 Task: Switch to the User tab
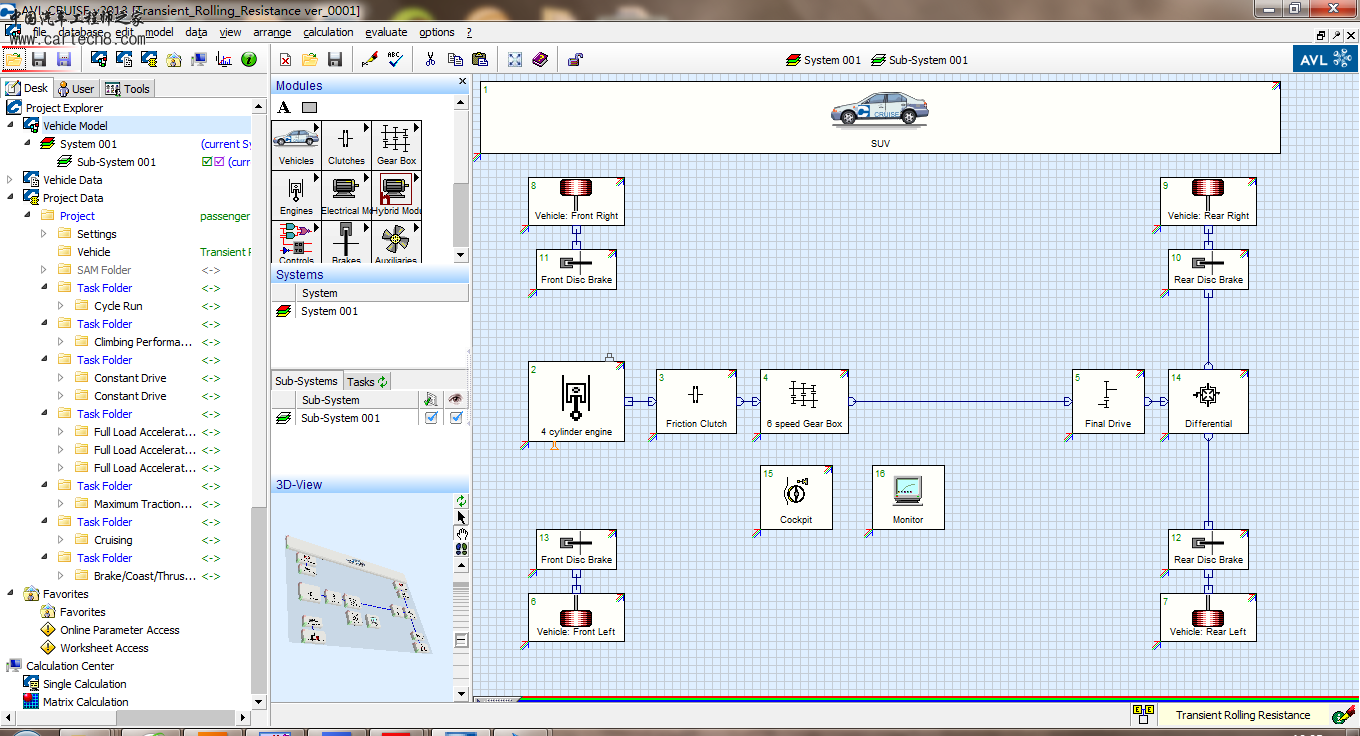click(76, 89)
